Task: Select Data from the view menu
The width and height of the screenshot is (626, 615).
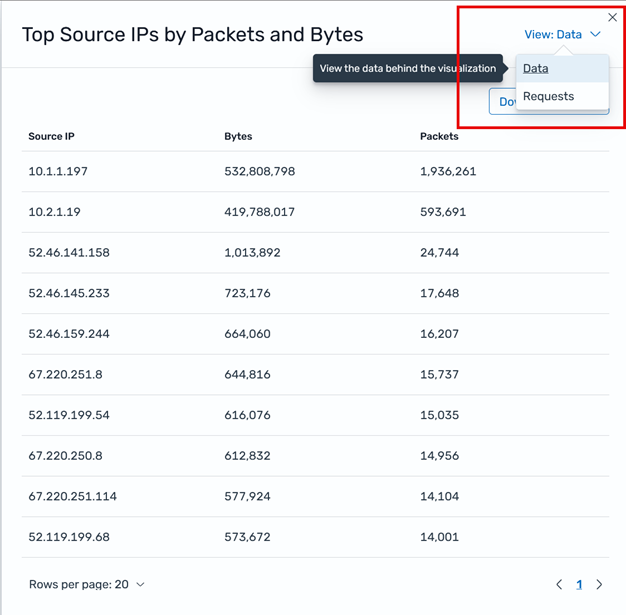Action: click(x=562, y=68)
